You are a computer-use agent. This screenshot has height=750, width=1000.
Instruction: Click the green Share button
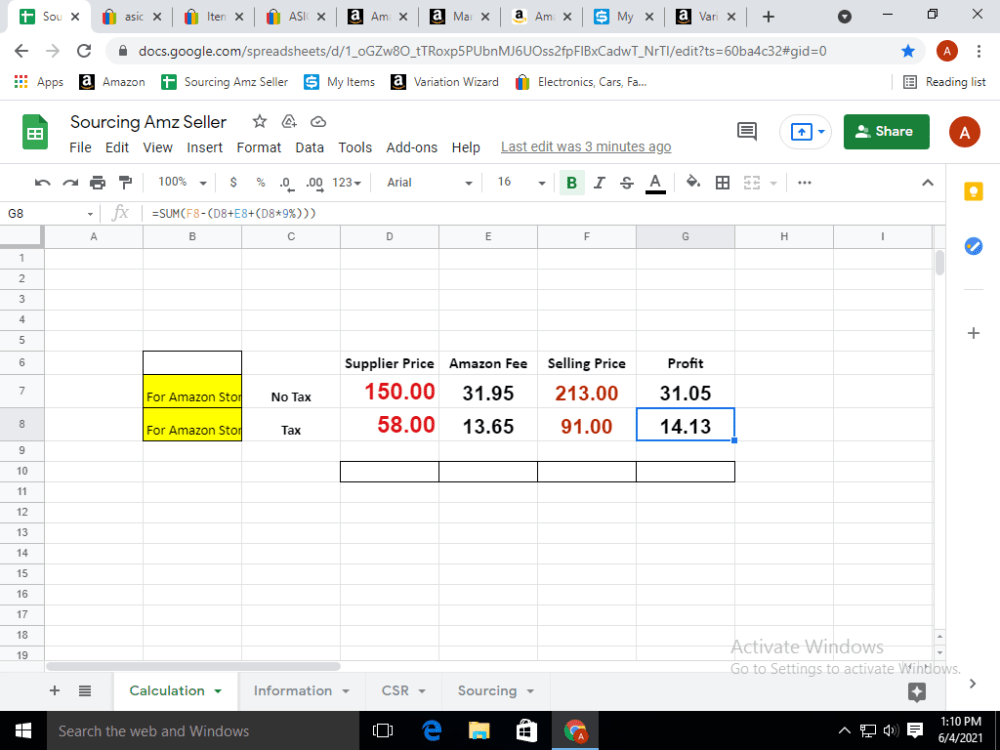(886, 131)
